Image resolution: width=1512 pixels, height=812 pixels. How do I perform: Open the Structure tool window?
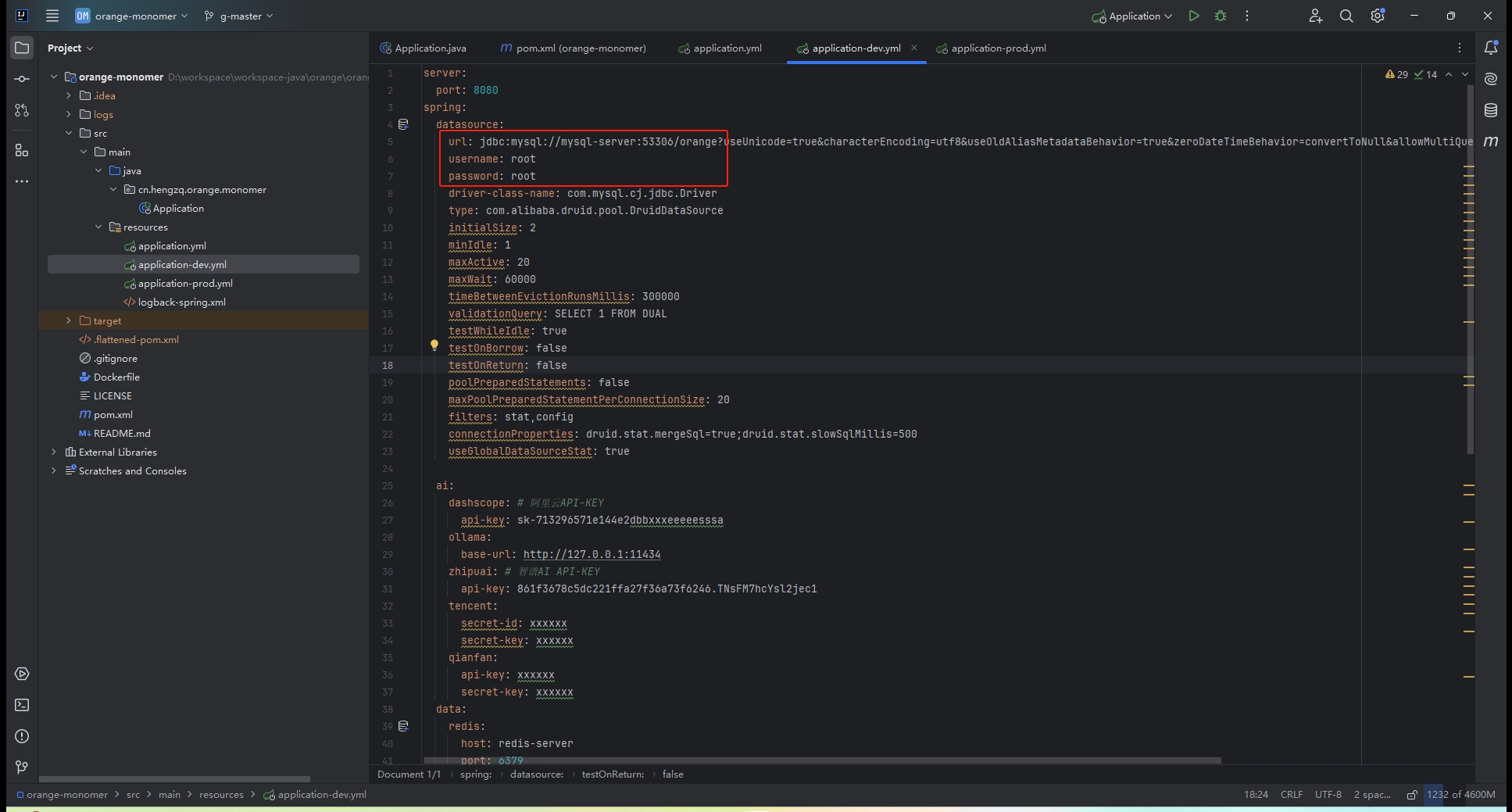click(22, 150)
